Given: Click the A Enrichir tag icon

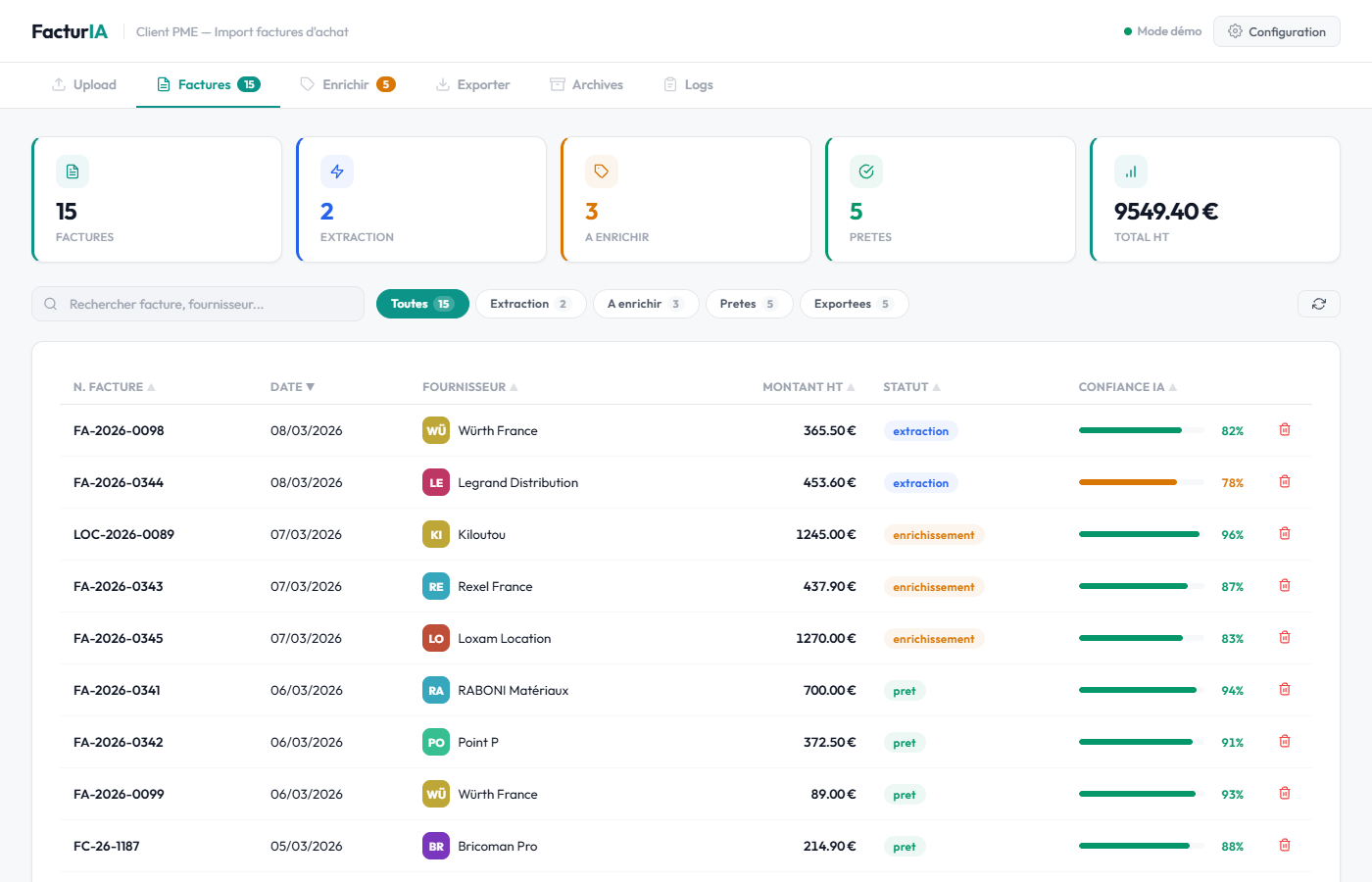Looking at the screenshot, I should coord(602,171).
